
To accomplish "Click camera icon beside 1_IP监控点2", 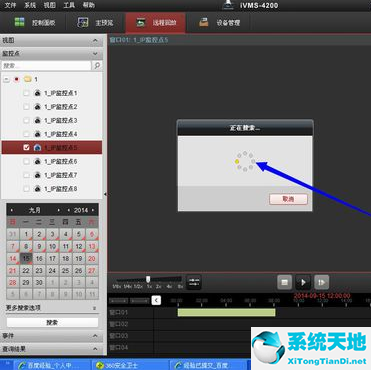I will click(x=37, y=107).
